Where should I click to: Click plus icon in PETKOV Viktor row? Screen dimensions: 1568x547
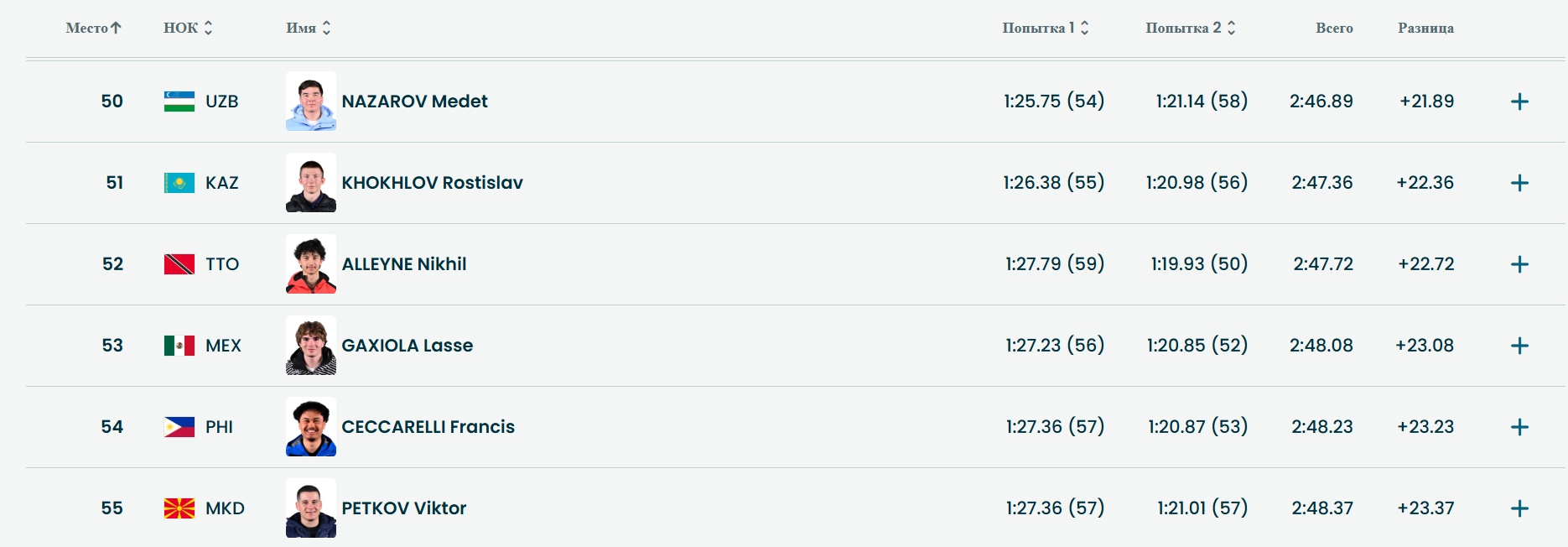pyautogui.click(x=1519, y=508)
